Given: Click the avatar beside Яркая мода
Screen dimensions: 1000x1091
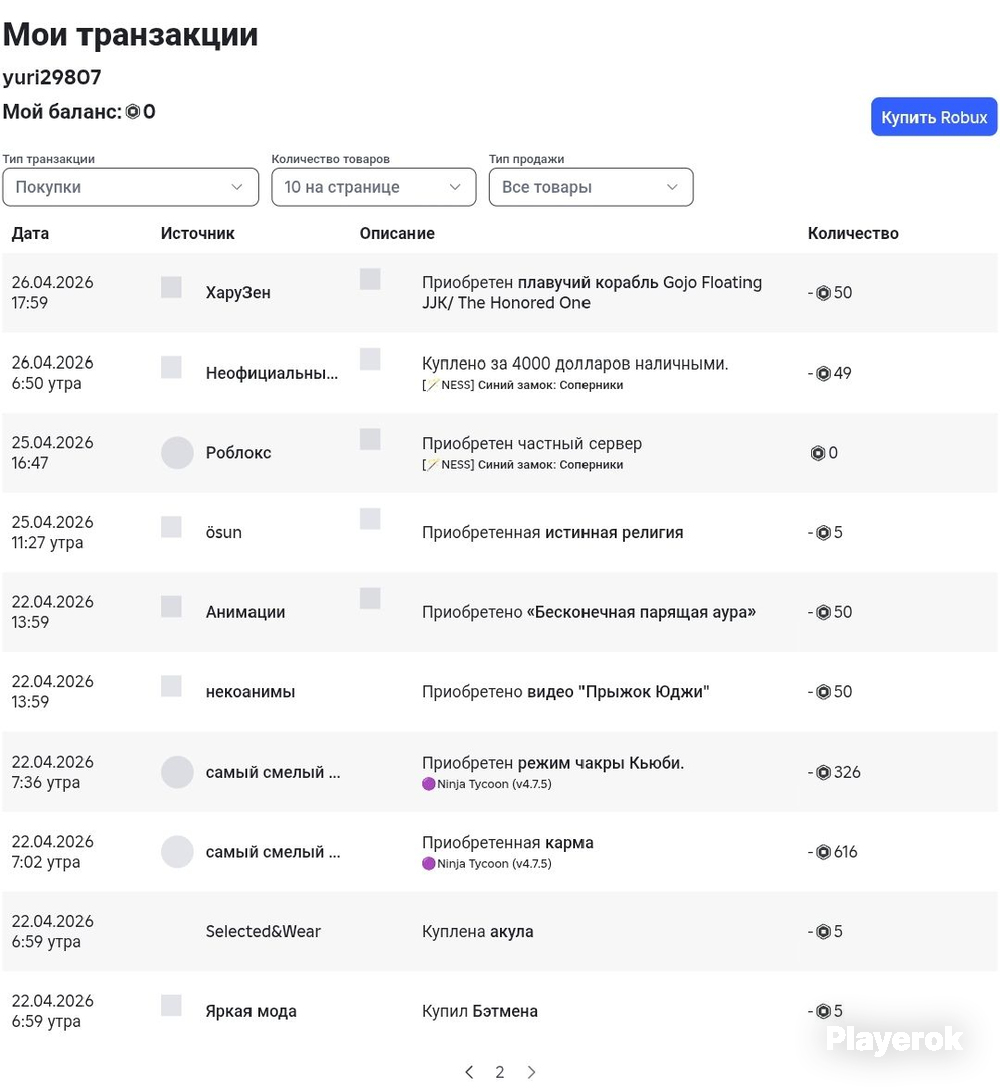Looking at the screenshot, I should click(171, 1005).
